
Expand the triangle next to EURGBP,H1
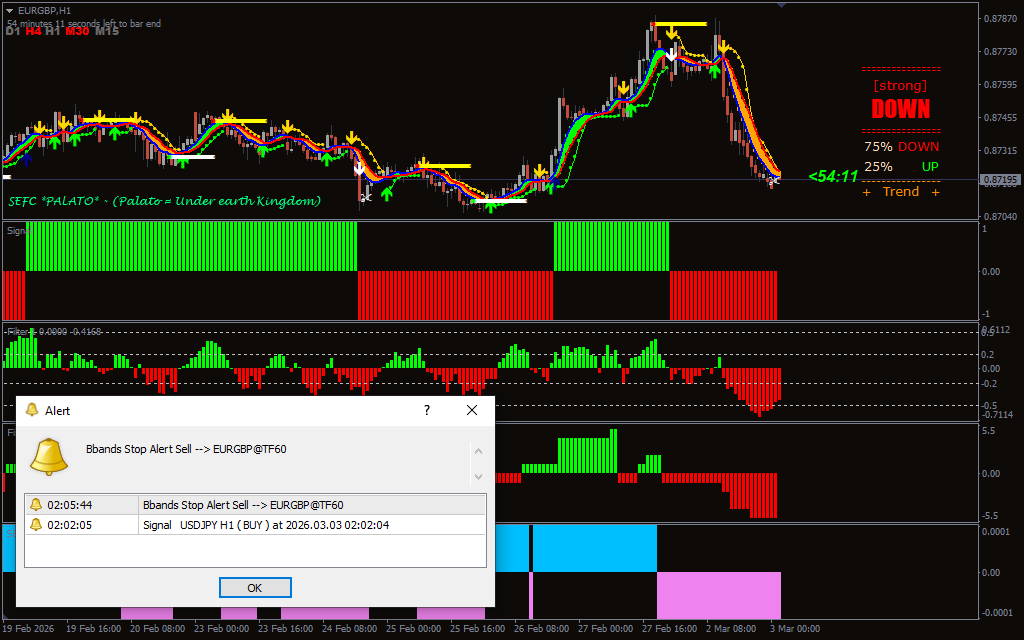(x=10, y=10)
